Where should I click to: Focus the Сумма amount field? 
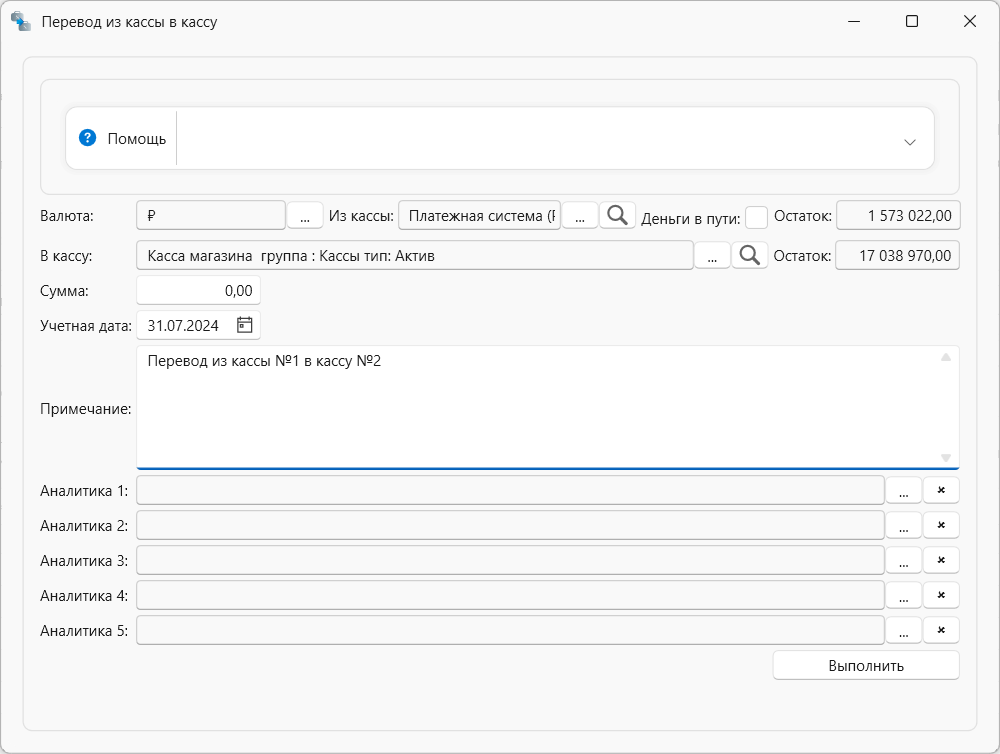(198, 291)
